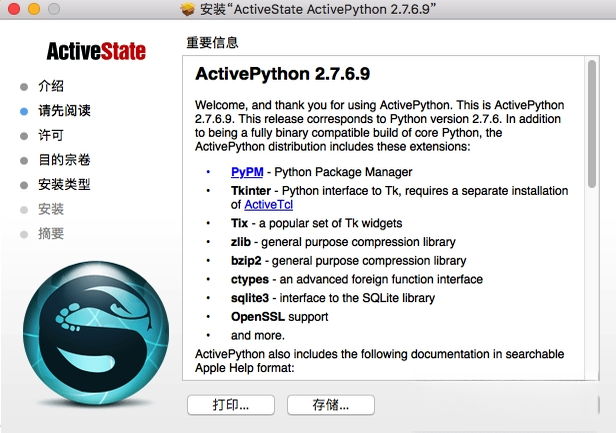
Task: Click the red close window button
Action: coord(14,9)
